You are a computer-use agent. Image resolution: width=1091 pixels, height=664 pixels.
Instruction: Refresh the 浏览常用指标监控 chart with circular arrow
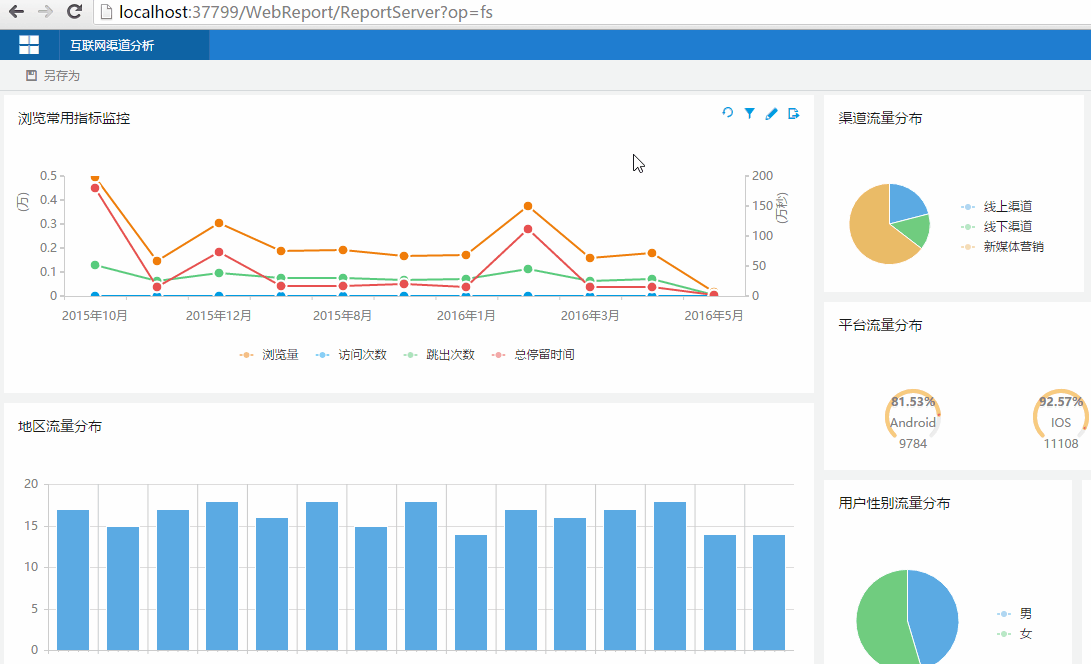point(728,113)
